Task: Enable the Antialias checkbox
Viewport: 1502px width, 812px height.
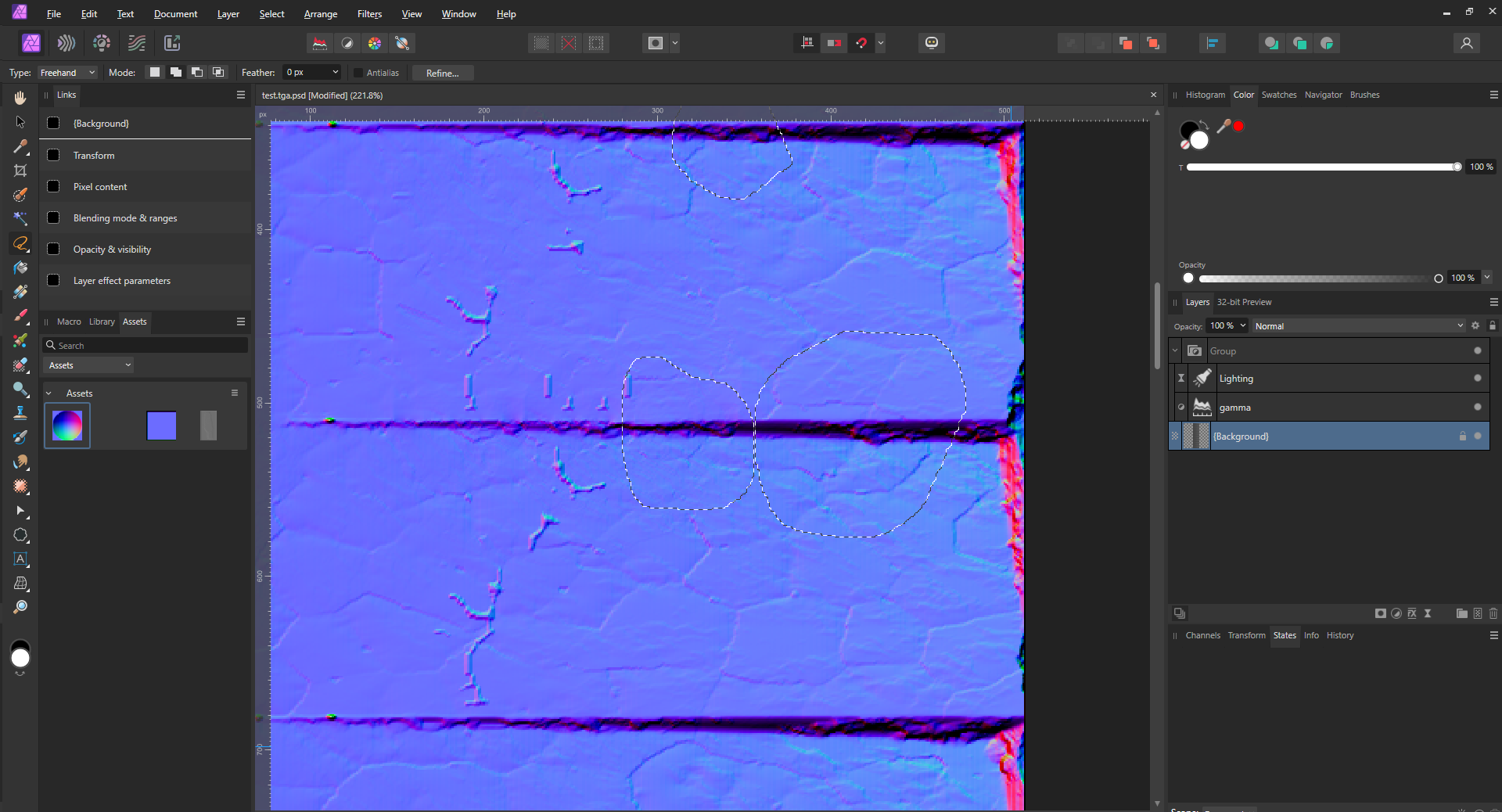Action: (x=358, y=73)
